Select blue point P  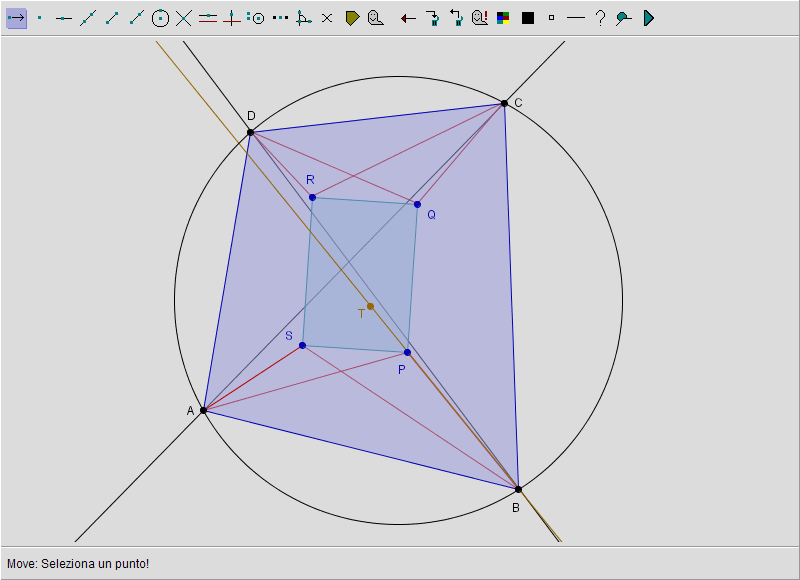407,352
